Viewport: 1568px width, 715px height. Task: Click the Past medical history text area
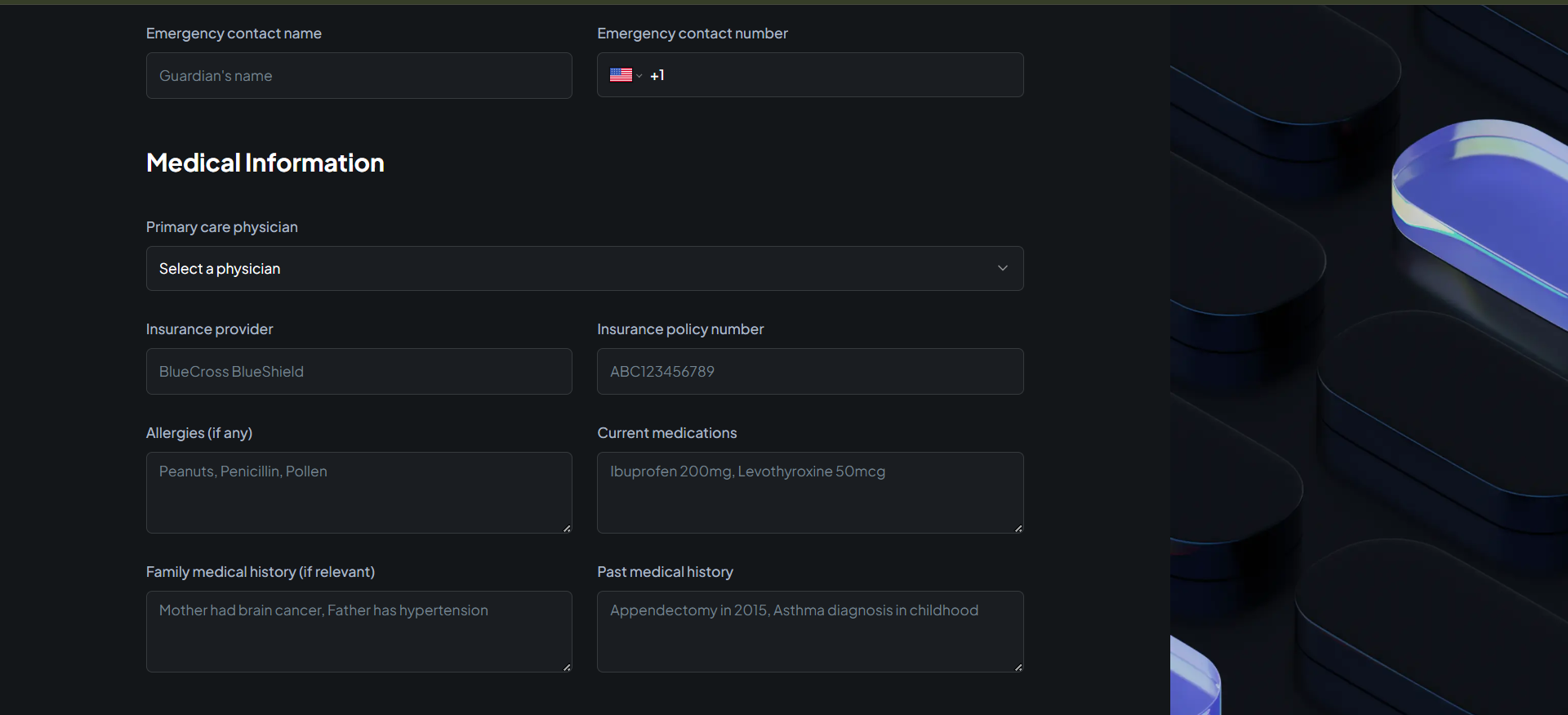[x=810, y=632]
